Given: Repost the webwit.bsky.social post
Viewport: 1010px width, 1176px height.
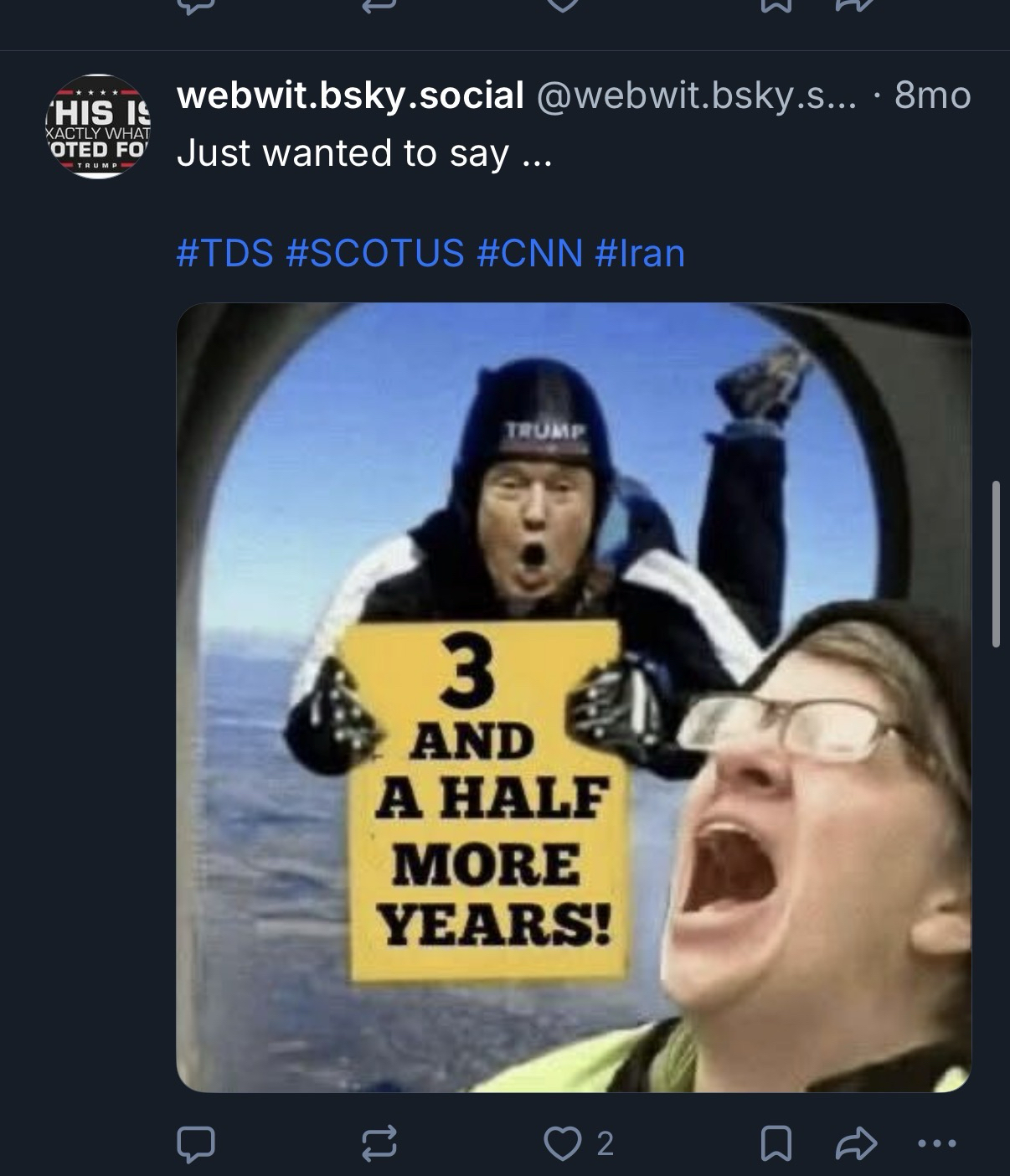Looking at the screenshot, I should point(379,1143).
